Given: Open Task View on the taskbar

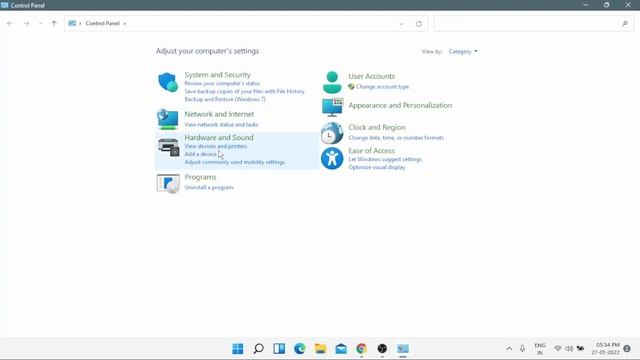Looking at the screenshot, I should pyautogui.click(x=279, y=349).
